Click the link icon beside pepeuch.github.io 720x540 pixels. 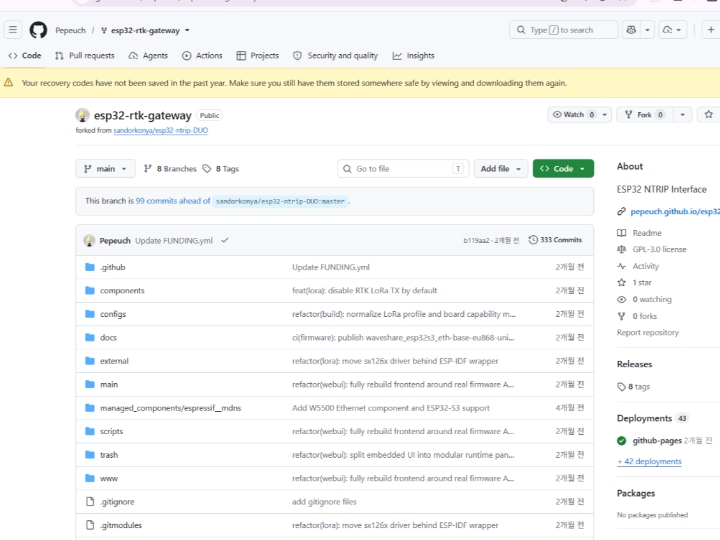point(621,211)
